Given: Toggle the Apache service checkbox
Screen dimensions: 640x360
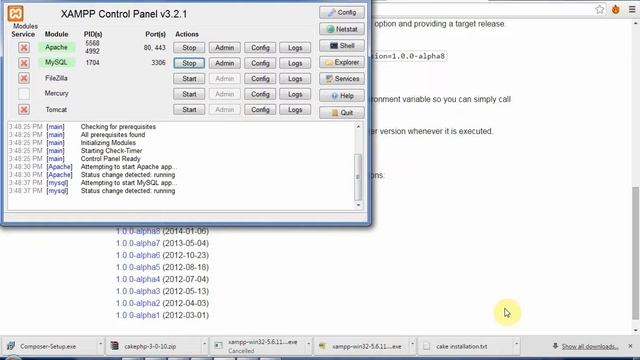Looking at the screenshot, I should click(24, 48).
